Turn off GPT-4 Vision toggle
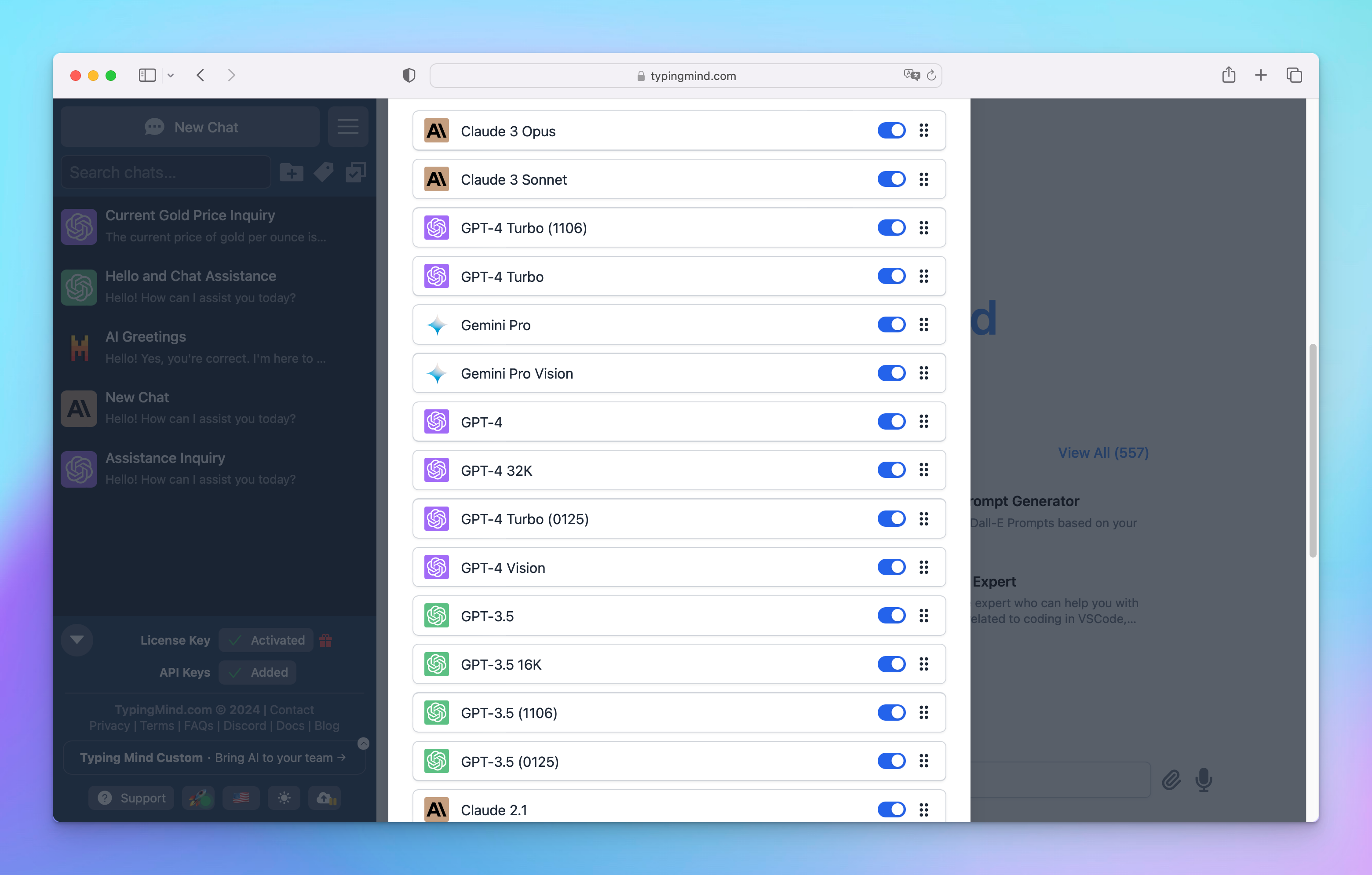1372x875 pixels. 891,567
